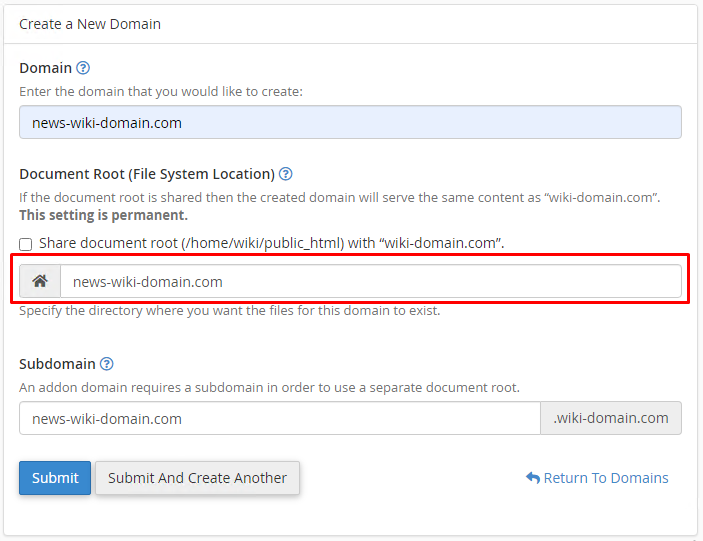Click the help icon beside Domain label
The width and height of the screenshot is (703, 541).
pyautogui.click(x=83, y=68)
